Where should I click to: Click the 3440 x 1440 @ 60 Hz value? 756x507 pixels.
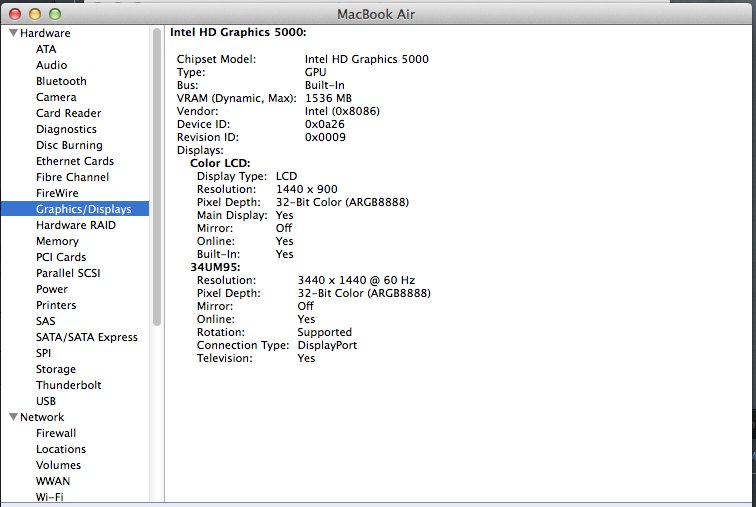click(x=356, y=280)
